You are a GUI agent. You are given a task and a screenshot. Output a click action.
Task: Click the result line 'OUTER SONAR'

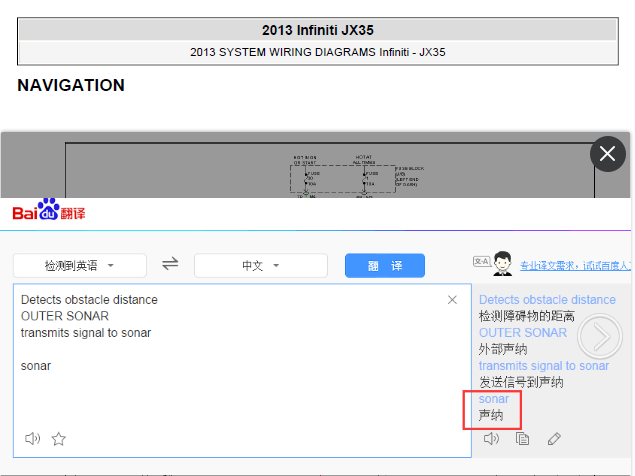(523, 333)
